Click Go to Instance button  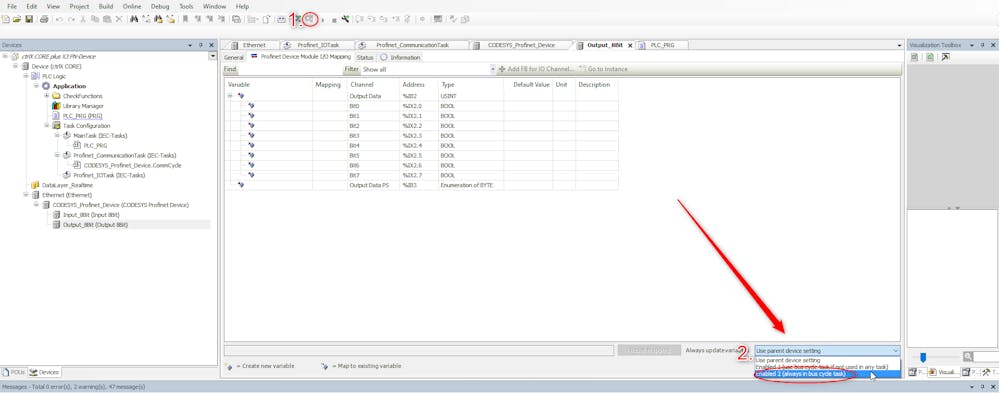click(x=603, y=69)
